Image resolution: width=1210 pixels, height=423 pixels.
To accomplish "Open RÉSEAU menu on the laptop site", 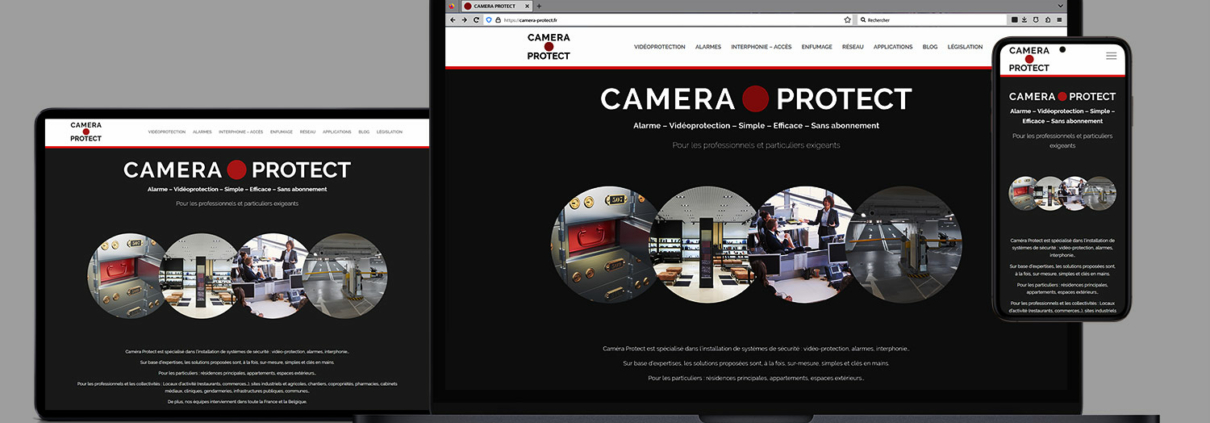I will tap(852, 47).
